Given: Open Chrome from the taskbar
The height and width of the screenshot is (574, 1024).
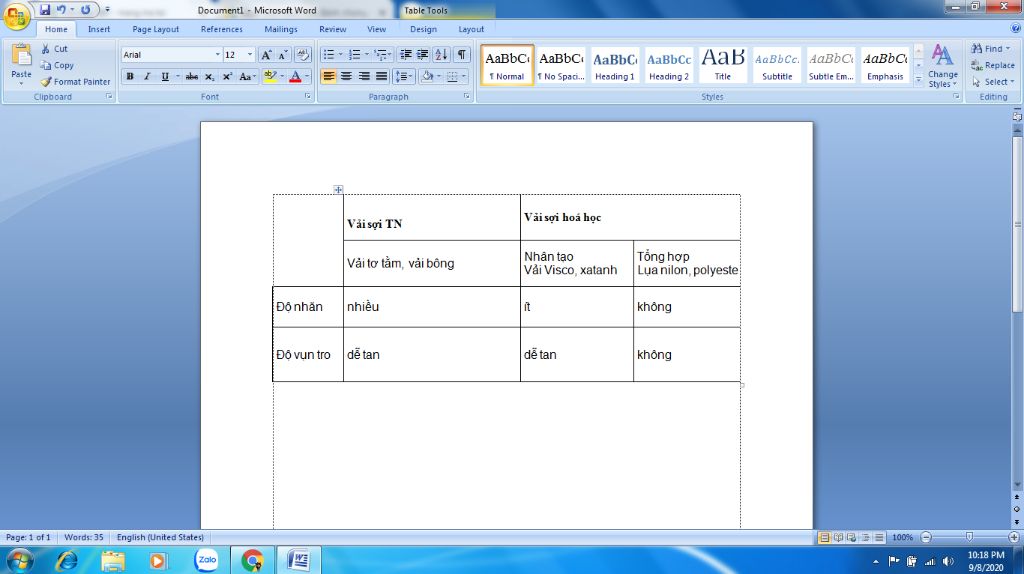Looking at the screenshot, I should pyautogui.click(x=252, y=560).
